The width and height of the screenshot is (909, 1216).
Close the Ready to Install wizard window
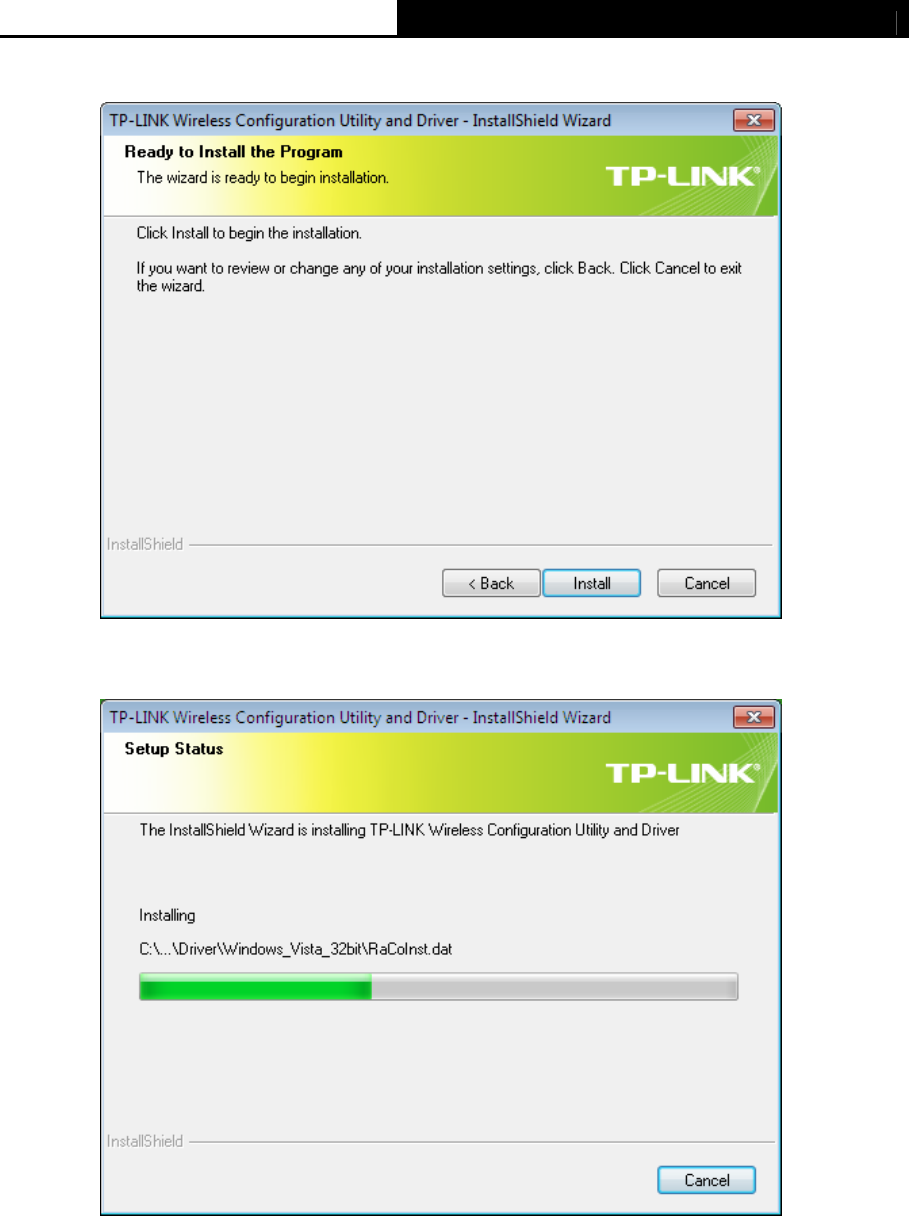[754, 121]
